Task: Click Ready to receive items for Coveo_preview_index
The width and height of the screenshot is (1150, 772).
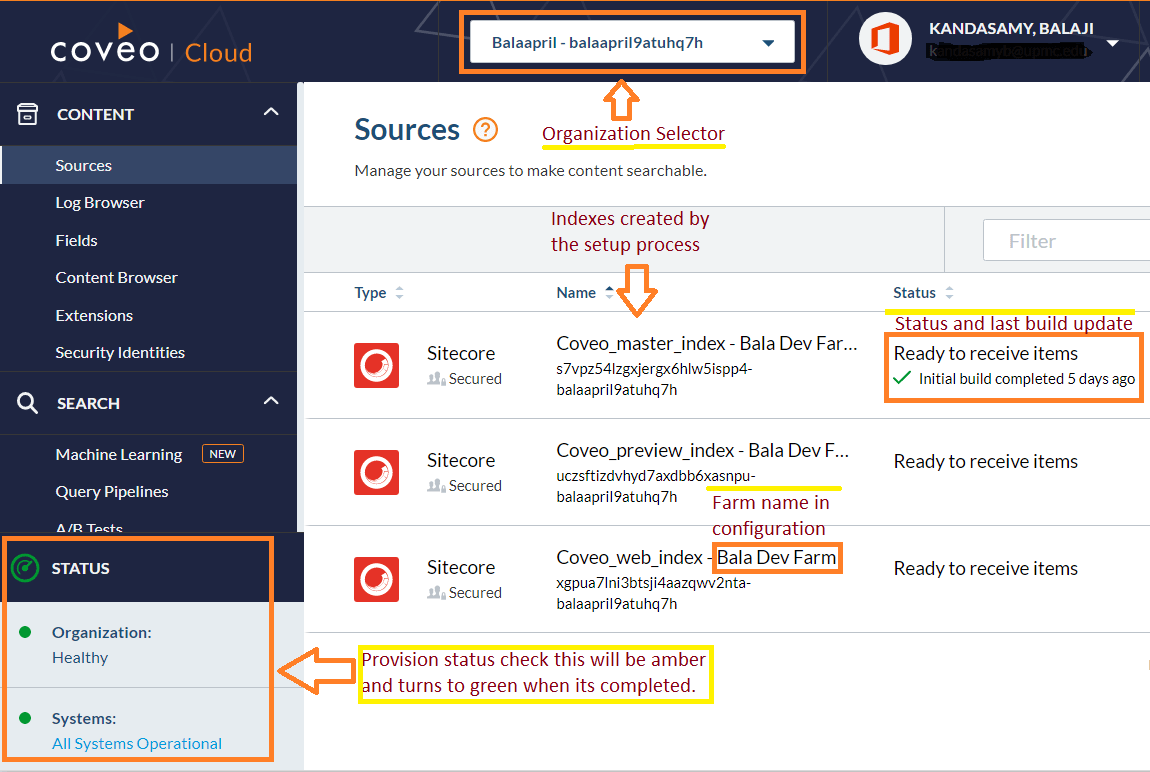Action: pyautogui.click(x=985, y=461)
